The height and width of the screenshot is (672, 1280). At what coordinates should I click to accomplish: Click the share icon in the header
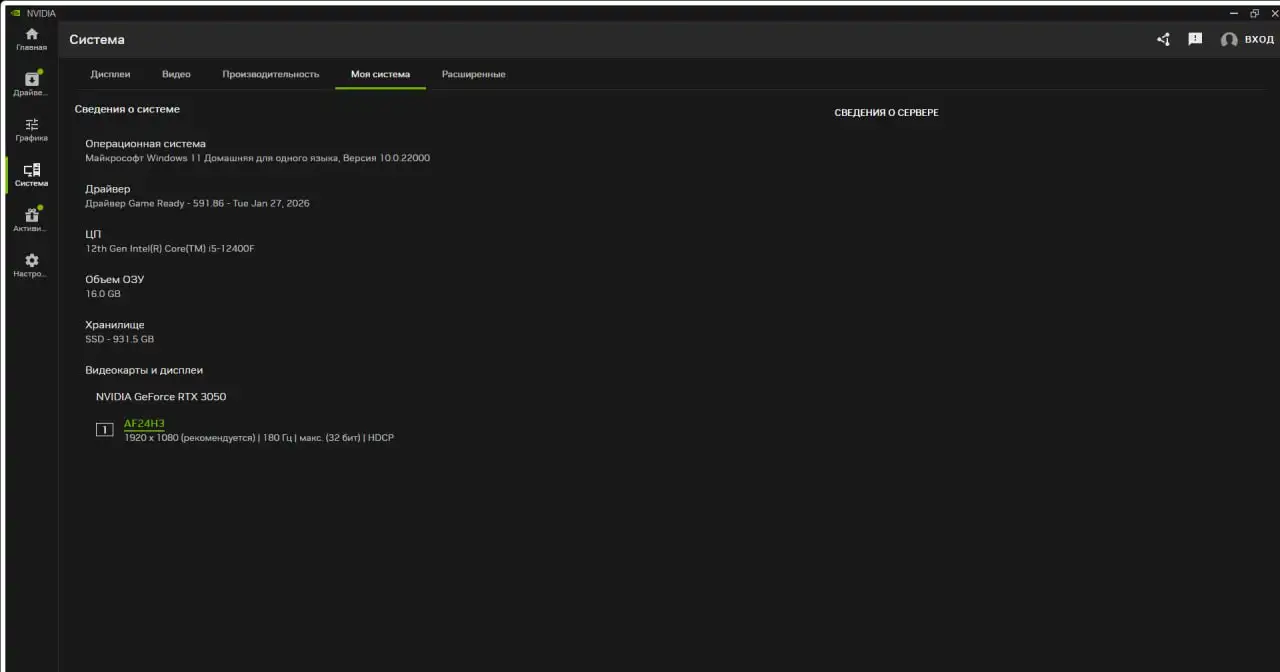[x=1163, y=39]
